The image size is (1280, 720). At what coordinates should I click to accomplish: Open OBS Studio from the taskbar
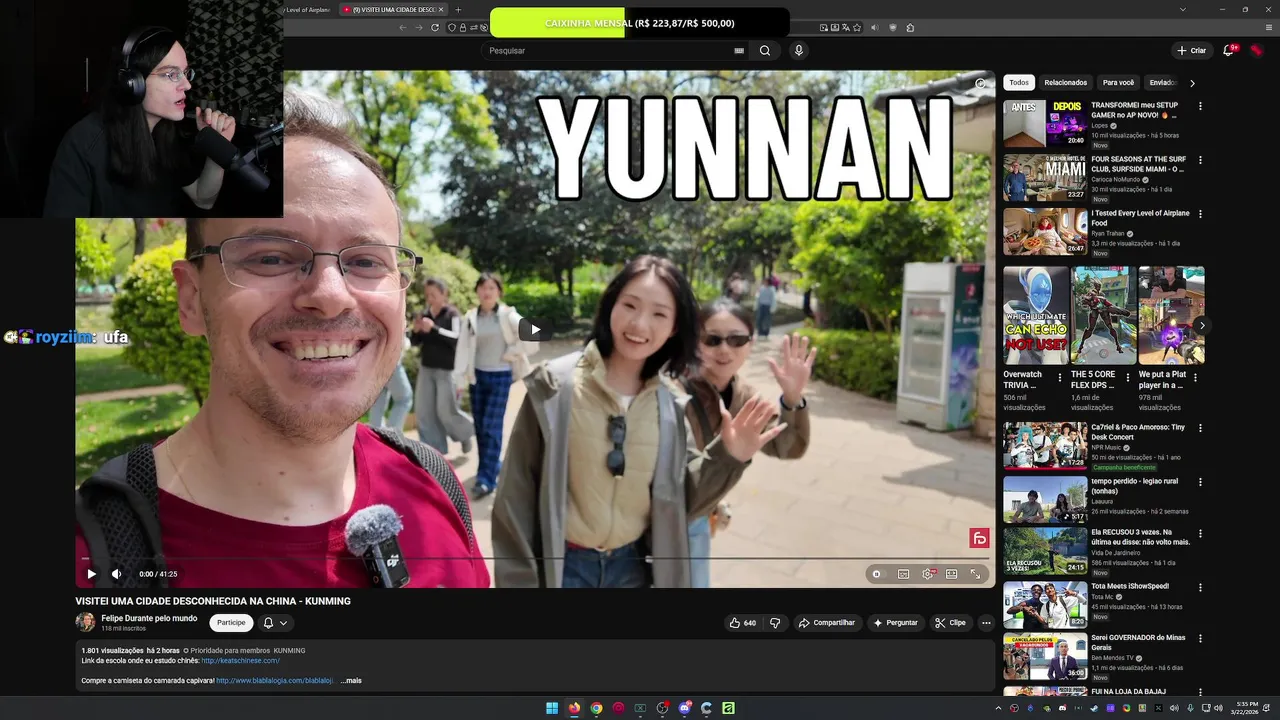click(662, 708)
